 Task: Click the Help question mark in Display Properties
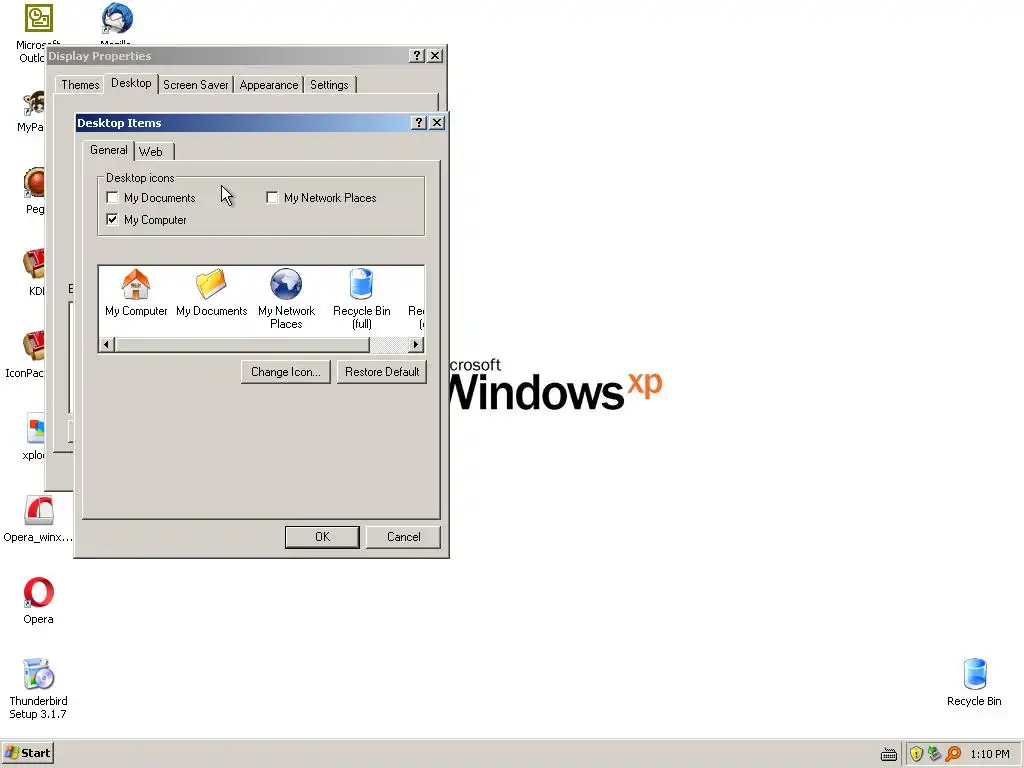[x=417, y=56]
